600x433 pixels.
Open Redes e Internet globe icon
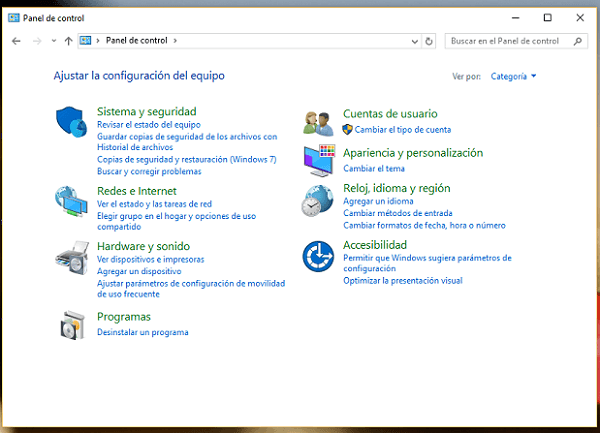tap(71, 201)
